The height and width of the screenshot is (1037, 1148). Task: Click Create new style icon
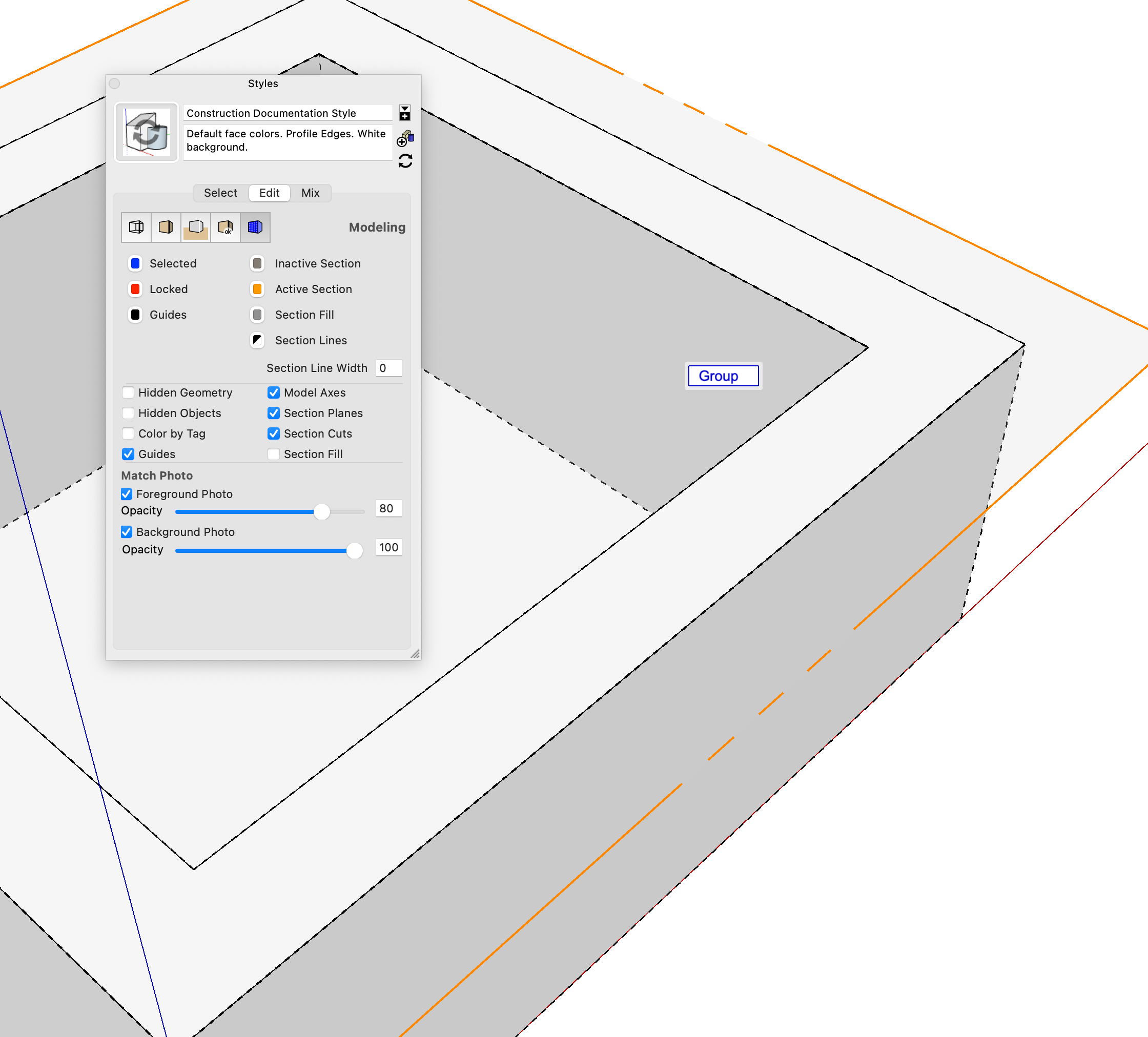coord(405,138)
